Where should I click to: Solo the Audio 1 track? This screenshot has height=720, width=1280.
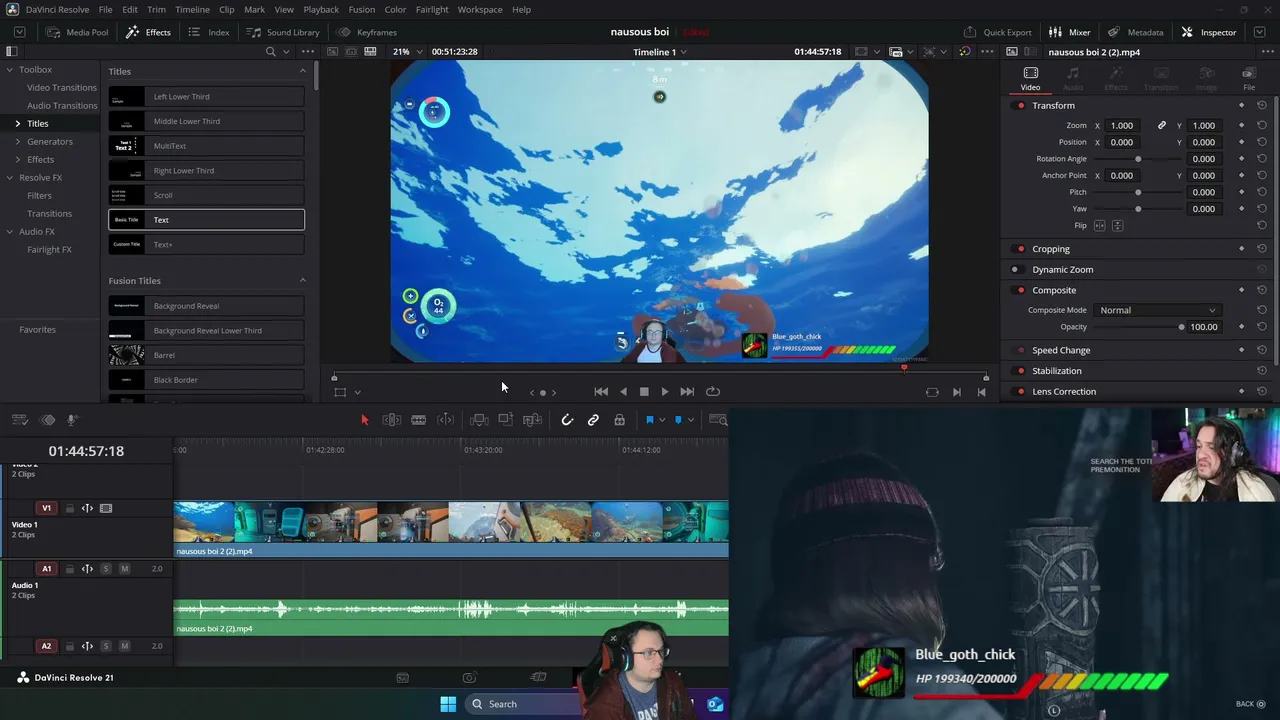[106, 569]
